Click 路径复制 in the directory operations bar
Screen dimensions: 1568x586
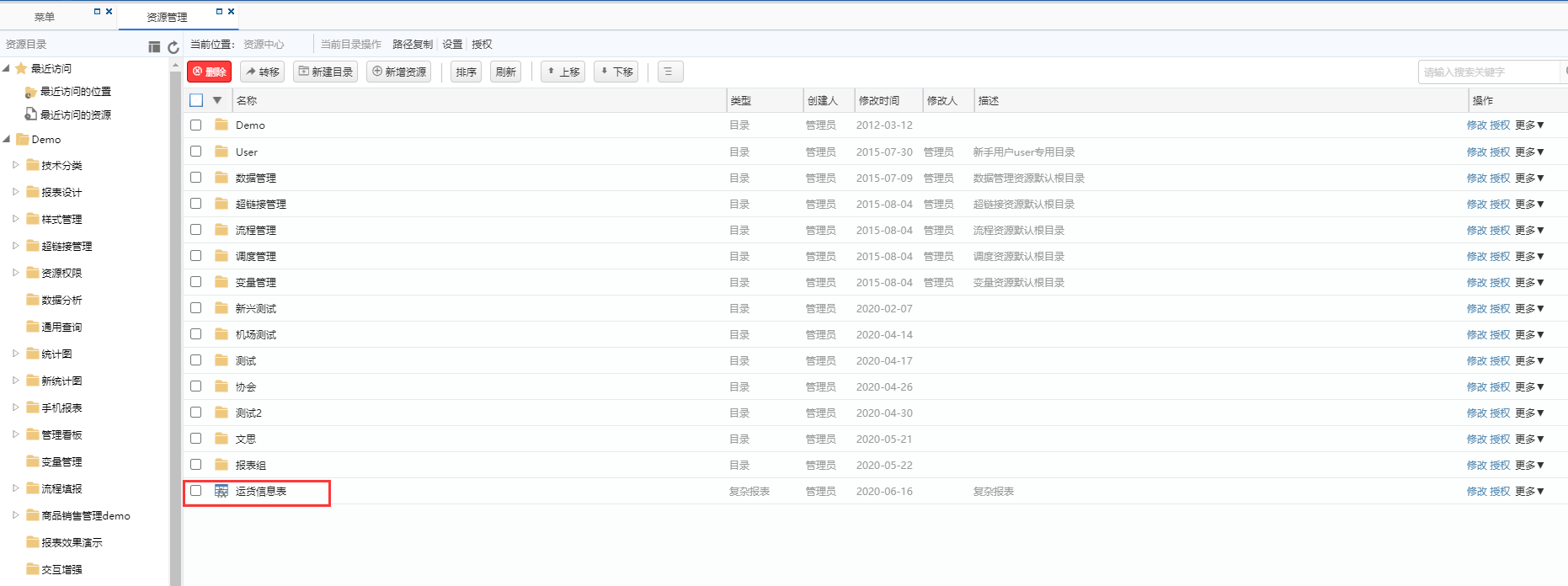[413, 45]
